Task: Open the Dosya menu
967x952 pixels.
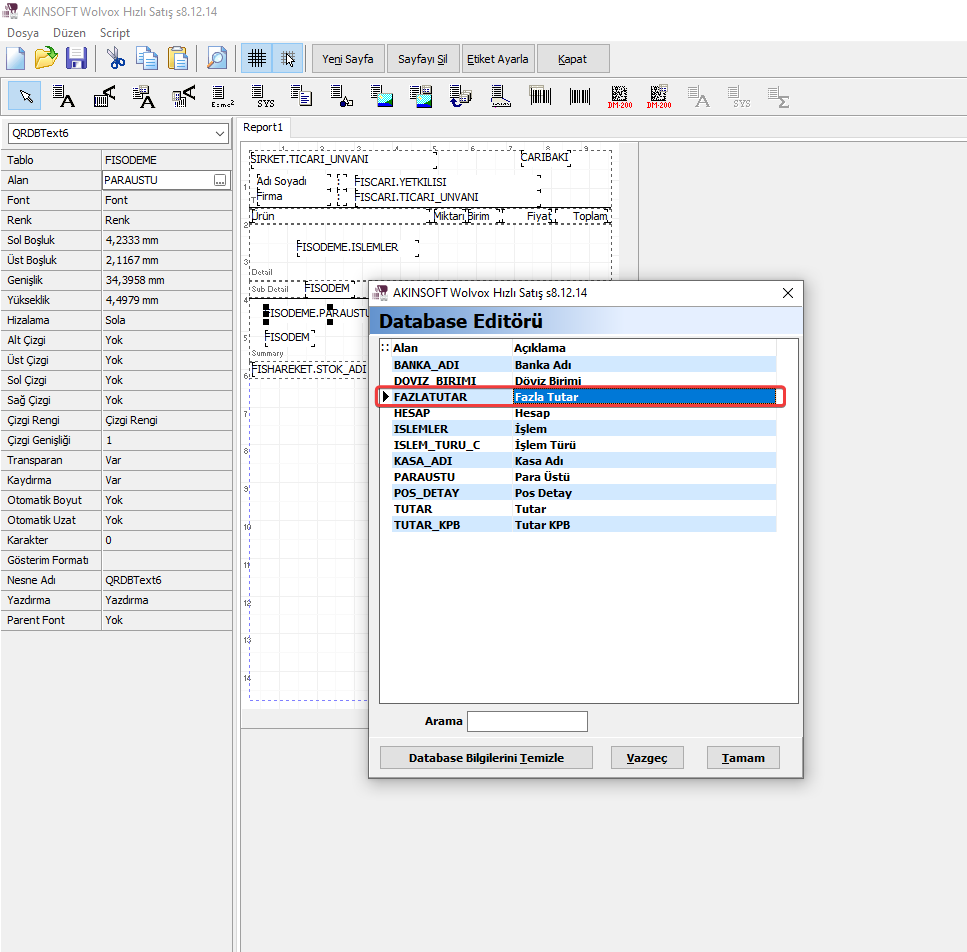Action: [23, 33]
